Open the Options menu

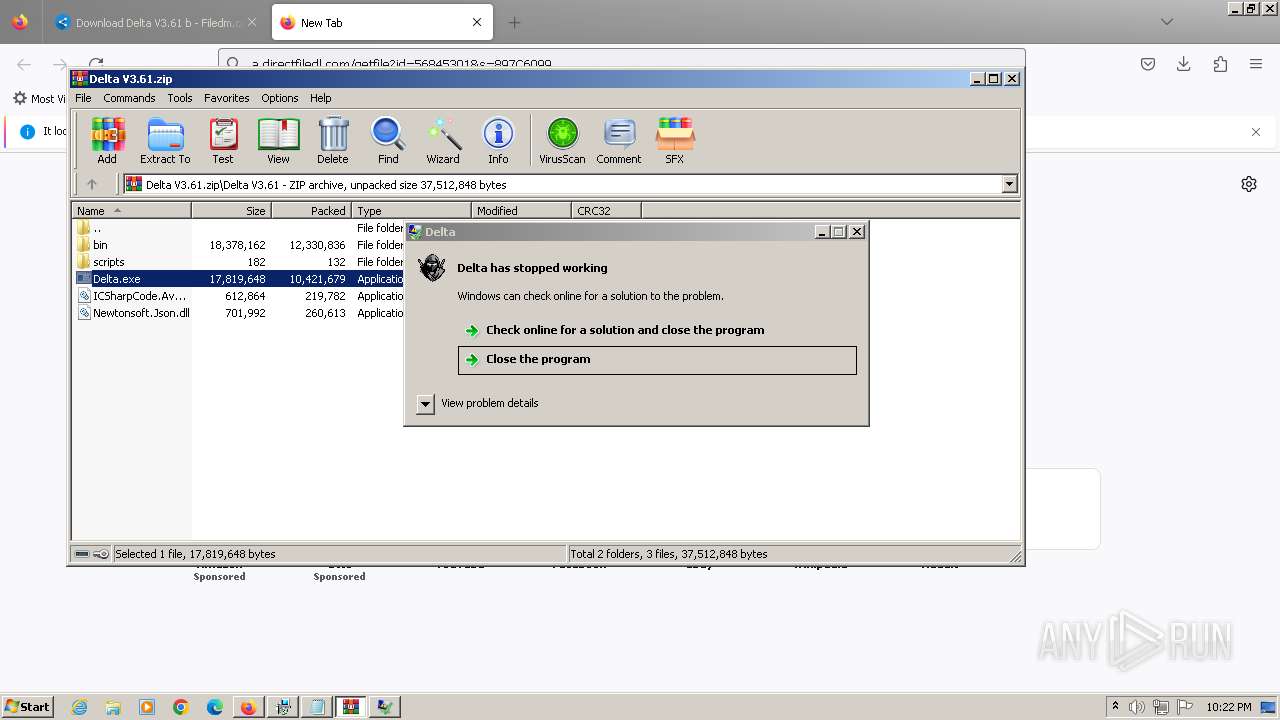pos(280,98)
